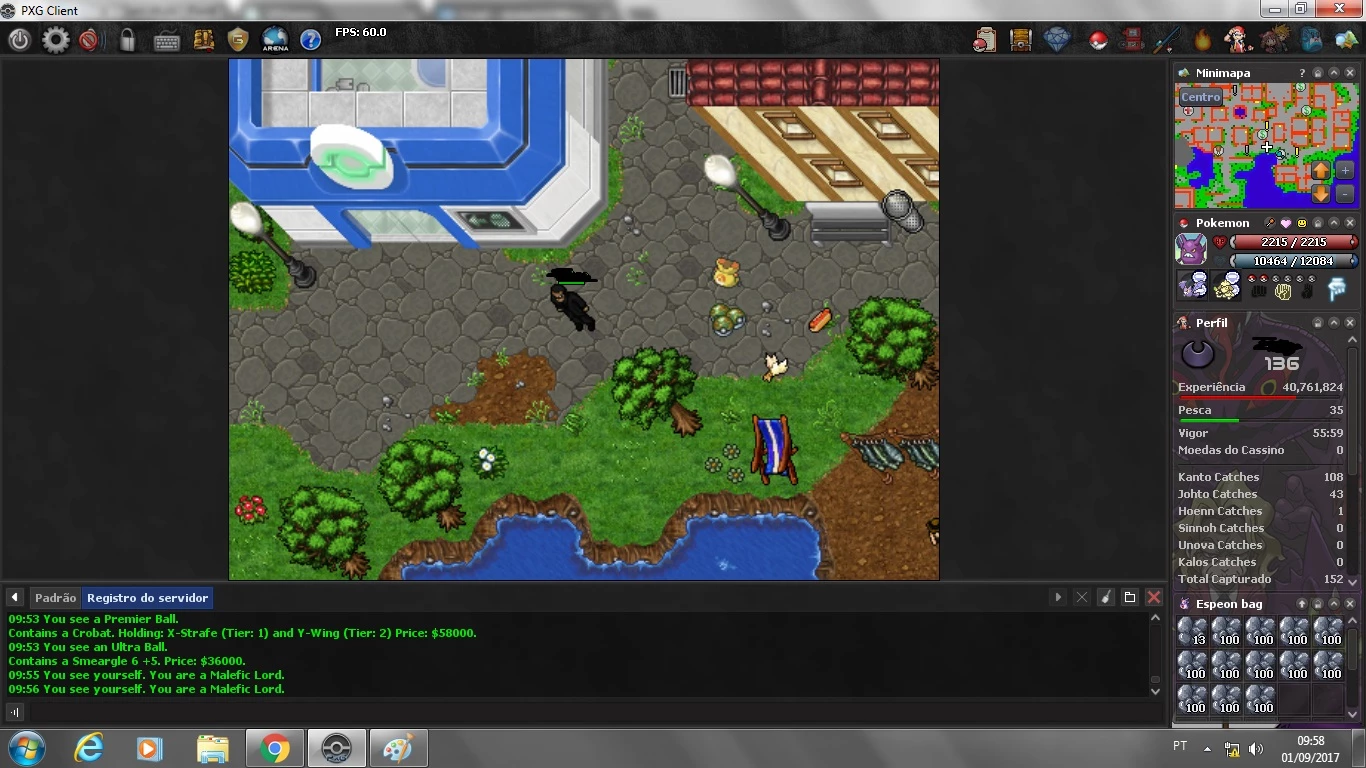The image size is (1366, 768).
Task: Toggle the Espeon bag lock
Action: (1318, 604)
